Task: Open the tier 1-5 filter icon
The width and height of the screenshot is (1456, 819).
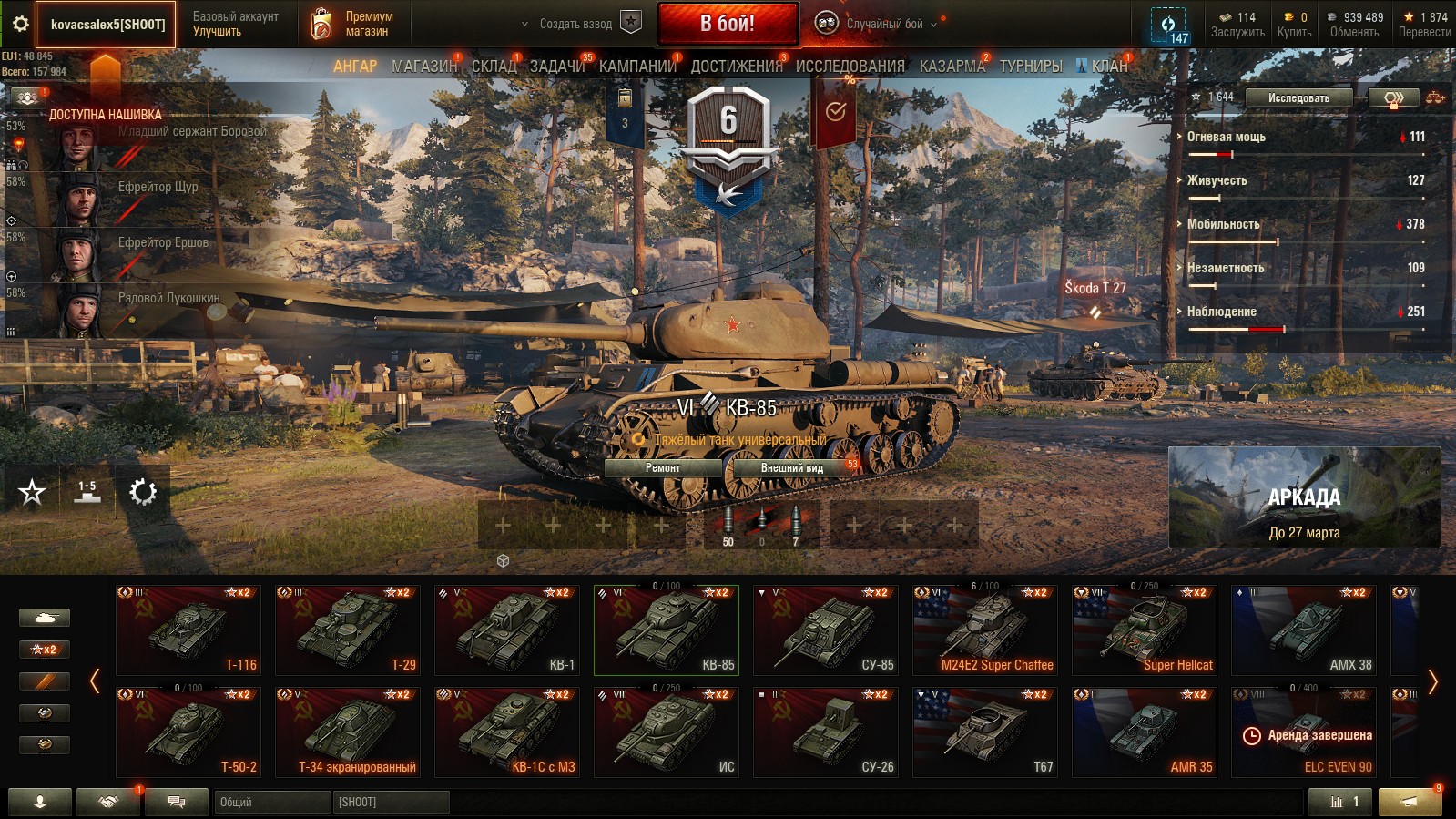Action: click(87, 492)
